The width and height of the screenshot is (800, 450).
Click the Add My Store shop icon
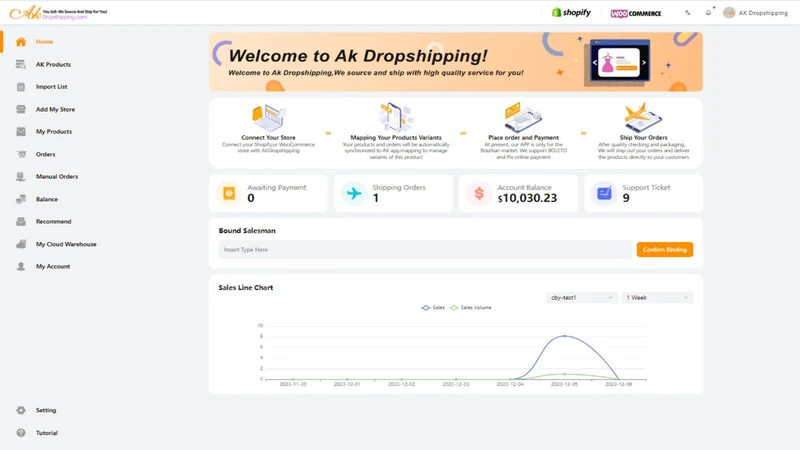pyautogui.click(x=21, y=109)
